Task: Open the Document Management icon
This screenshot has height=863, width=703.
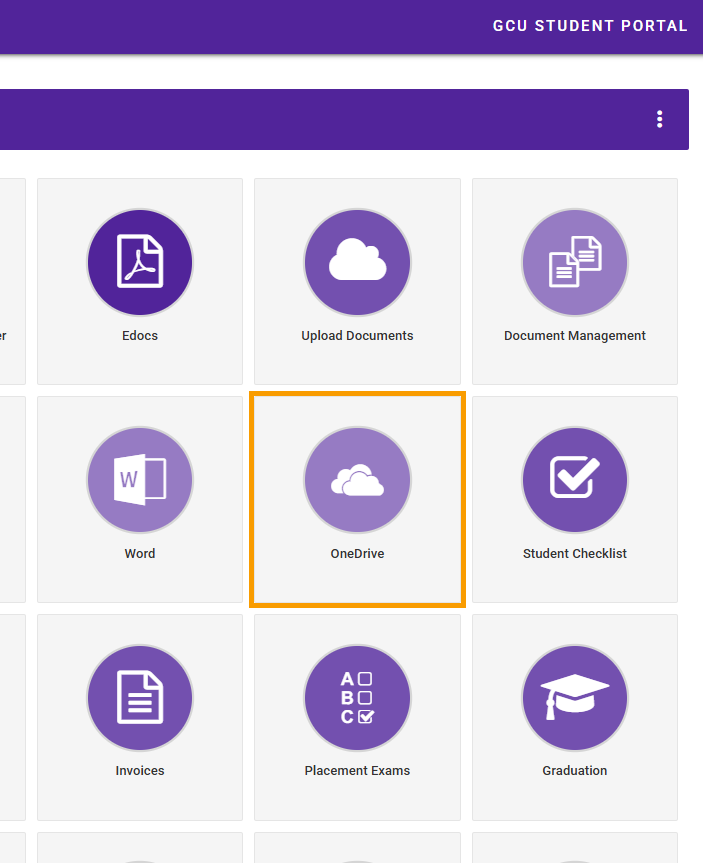Action: 575,262
